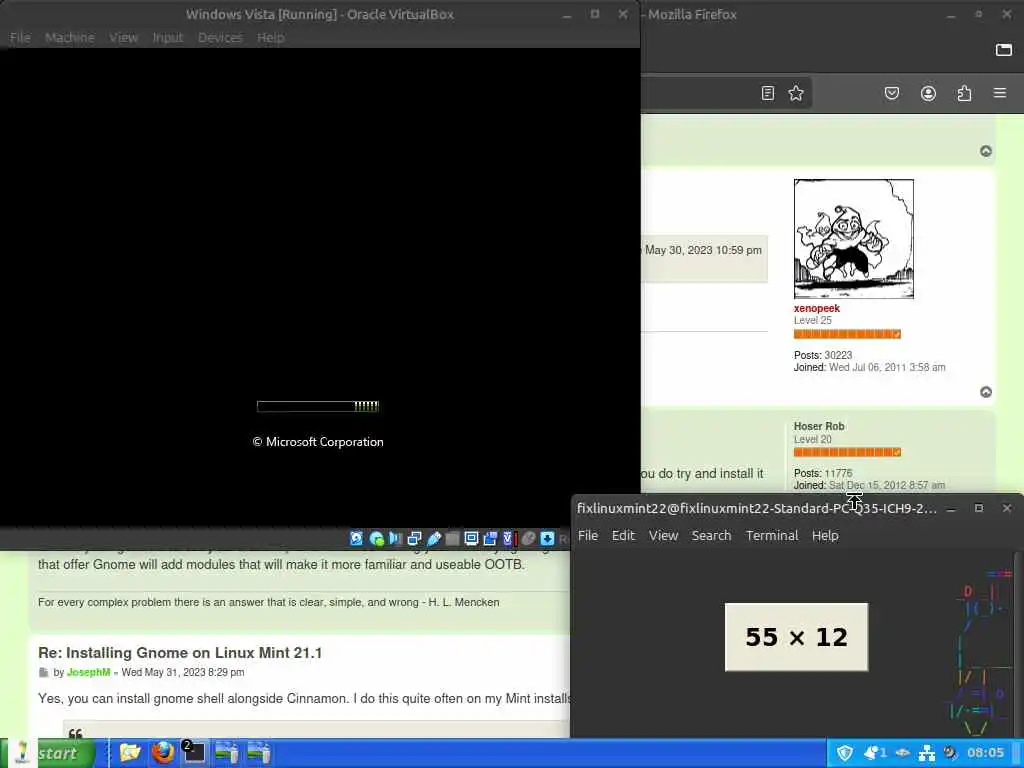The image size is (1024, 768).
Task: Open the network adapters indicator in VirtualBox
Action: (x=414, y=538)
